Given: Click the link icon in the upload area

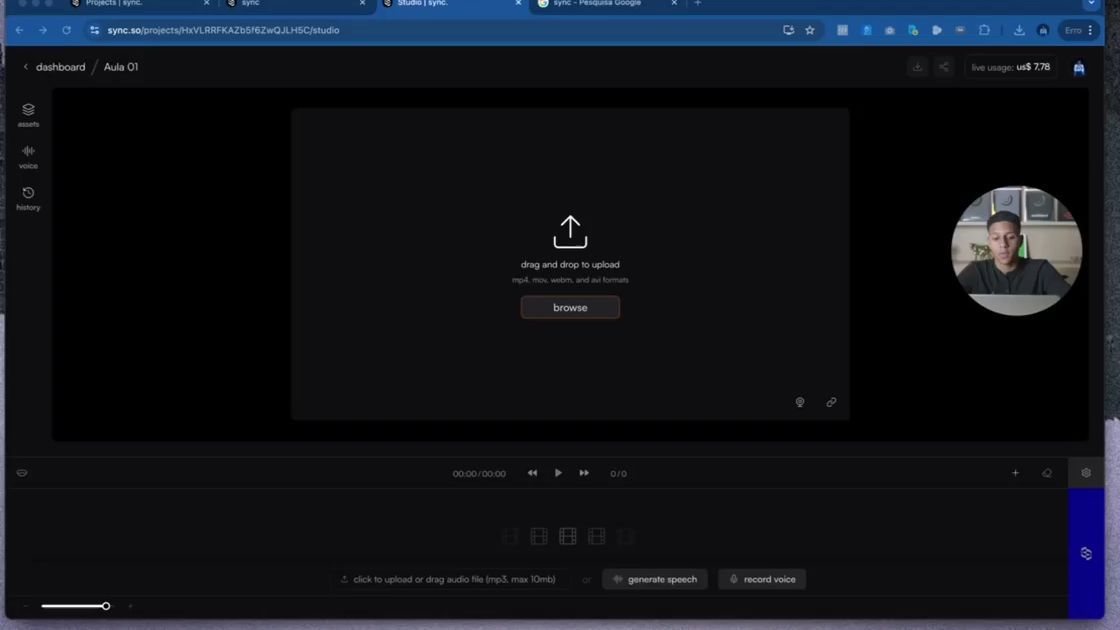Looking at the screenshot, I should tap(831, 402).
